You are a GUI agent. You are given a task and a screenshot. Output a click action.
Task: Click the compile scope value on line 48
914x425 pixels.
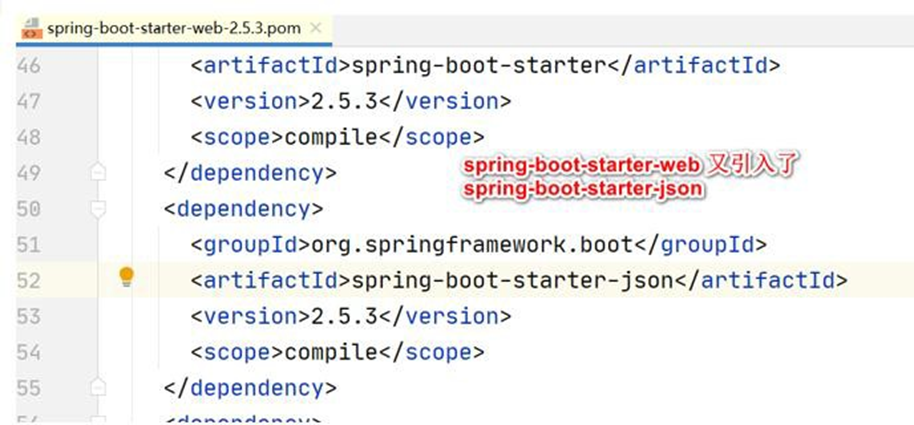(320, 137)
